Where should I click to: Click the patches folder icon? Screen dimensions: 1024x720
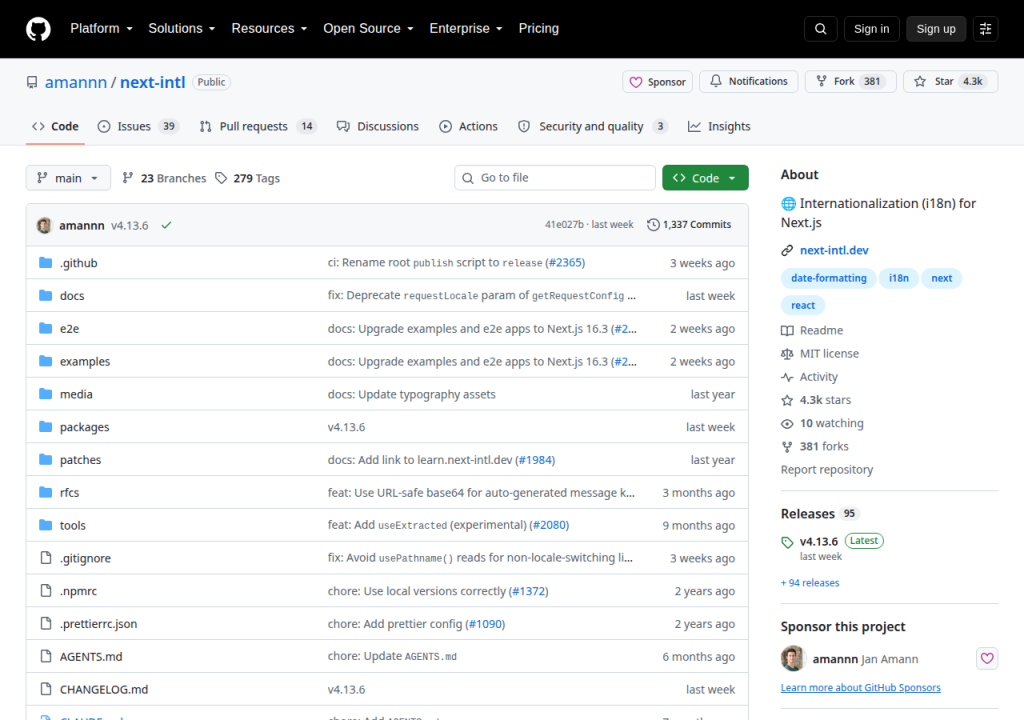click(x=45, y=459)
